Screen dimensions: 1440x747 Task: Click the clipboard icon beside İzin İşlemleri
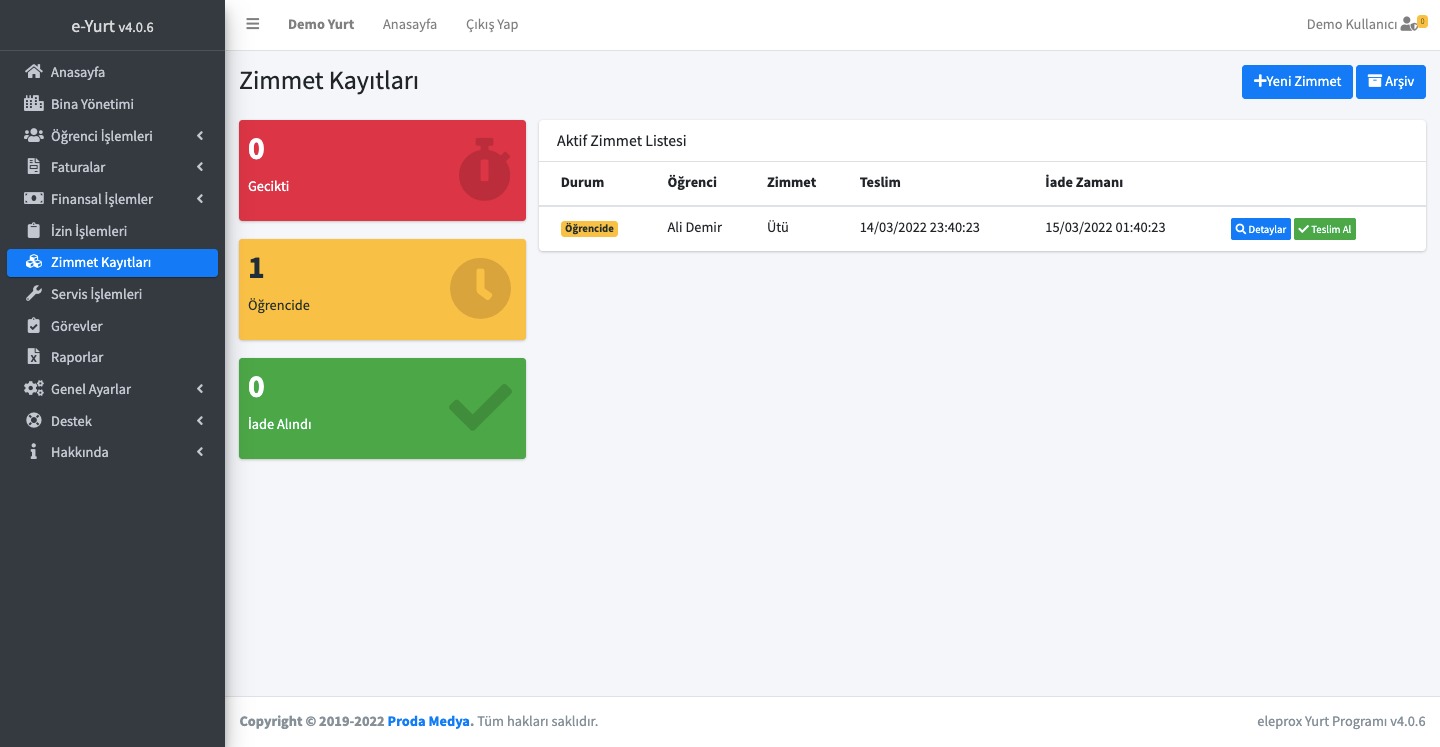pos(34,231)
